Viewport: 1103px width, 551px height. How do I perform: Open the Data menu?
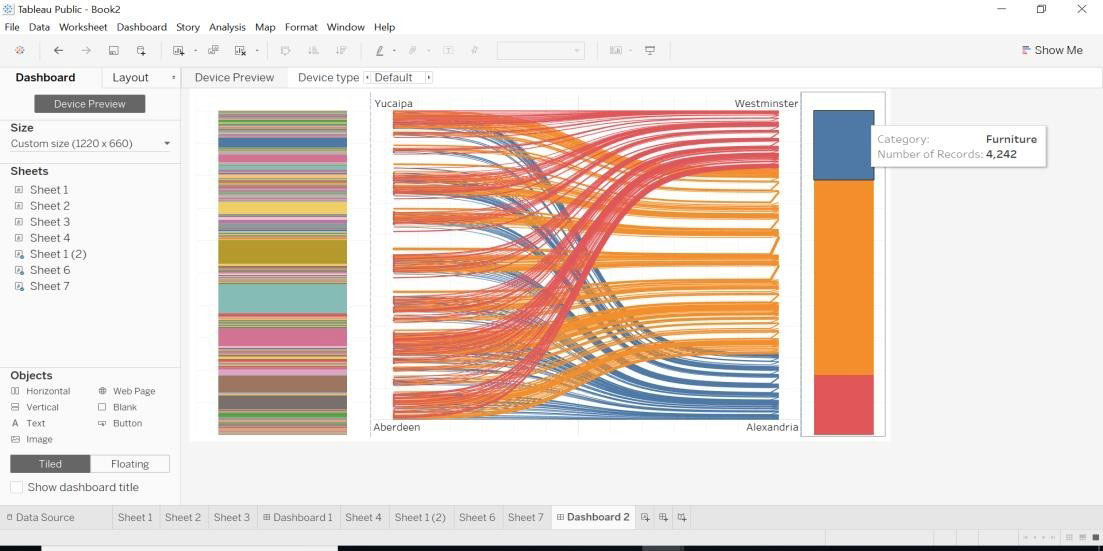point(39,27)
